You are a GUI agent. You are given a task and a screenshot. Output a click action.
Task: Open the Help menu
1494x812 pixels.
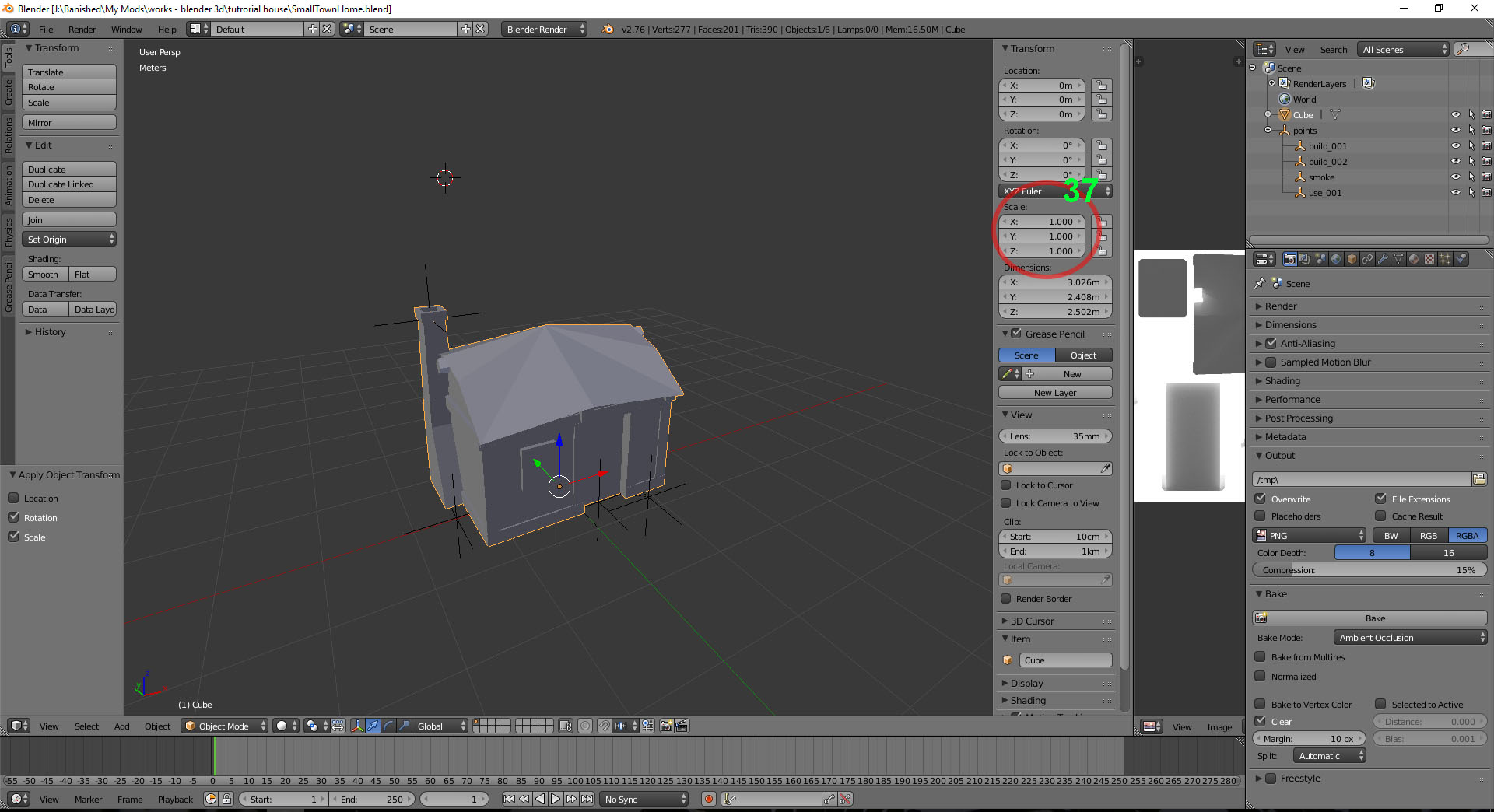(x=167, y=29)
